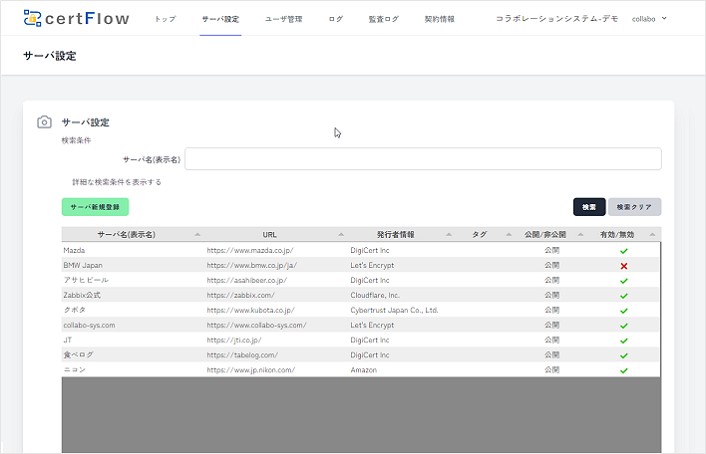Click the green check in the Zabbix公式 row
The height and width of the screenshot is (454, 706).
pos(624,296)
